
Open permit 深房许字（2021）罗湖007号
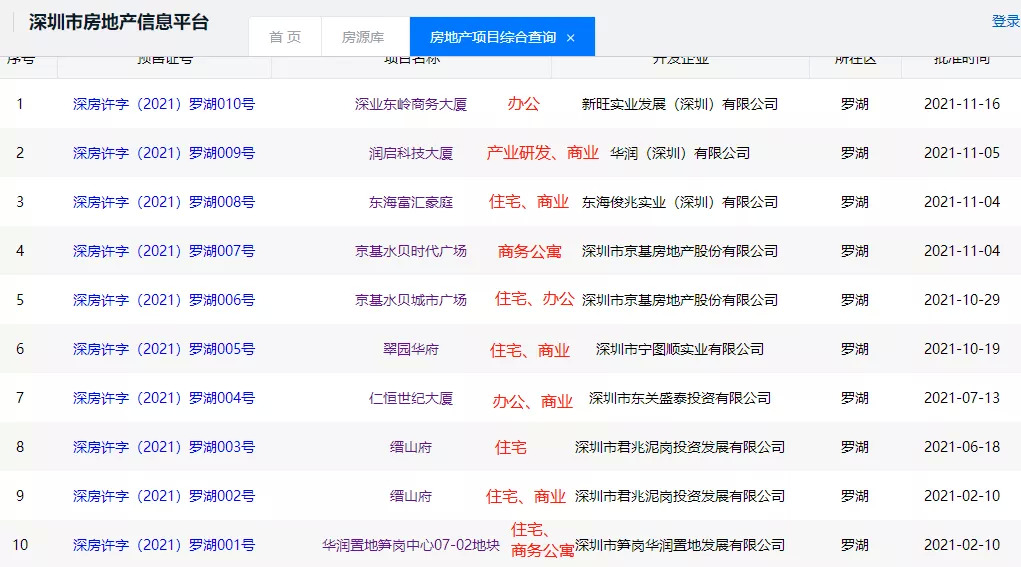[164, 251]
